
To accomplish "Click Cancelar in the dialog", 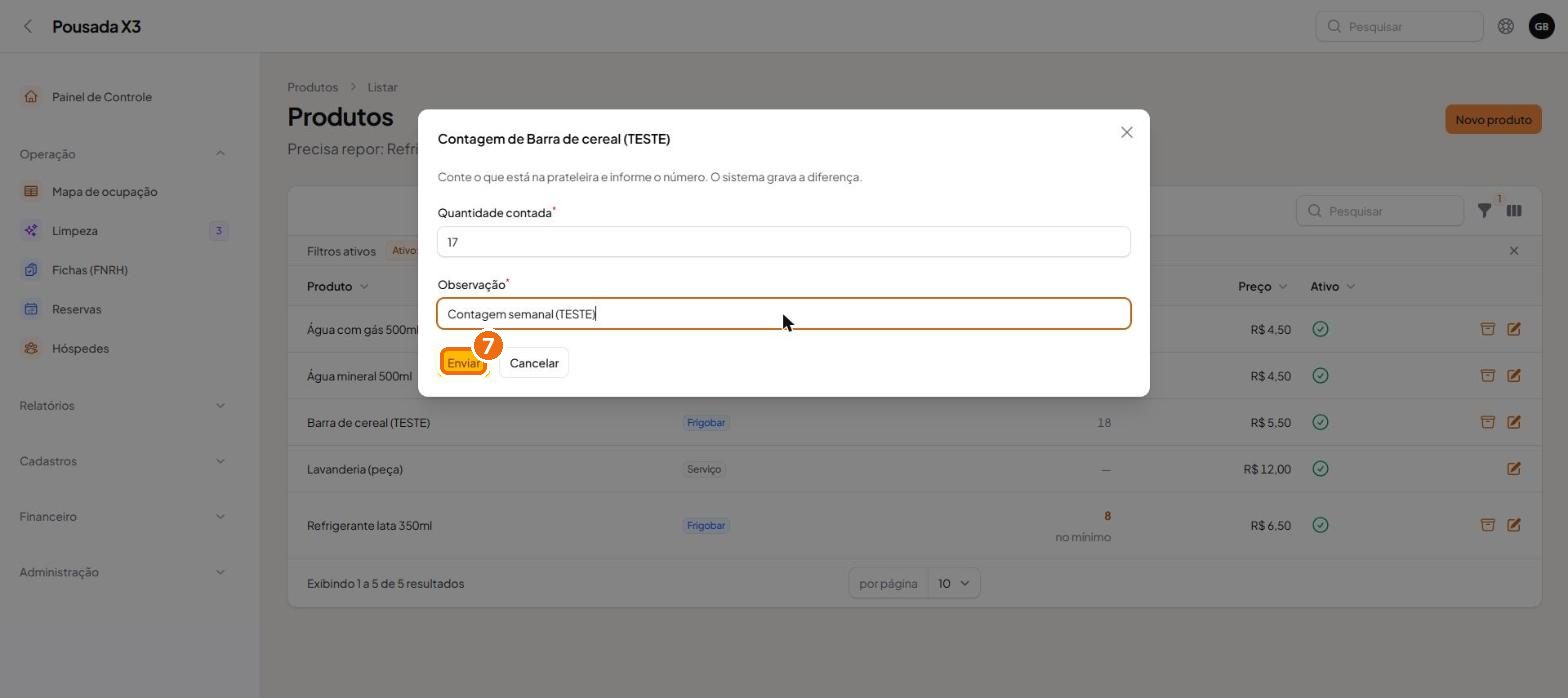I will click(x=534, y=363).
